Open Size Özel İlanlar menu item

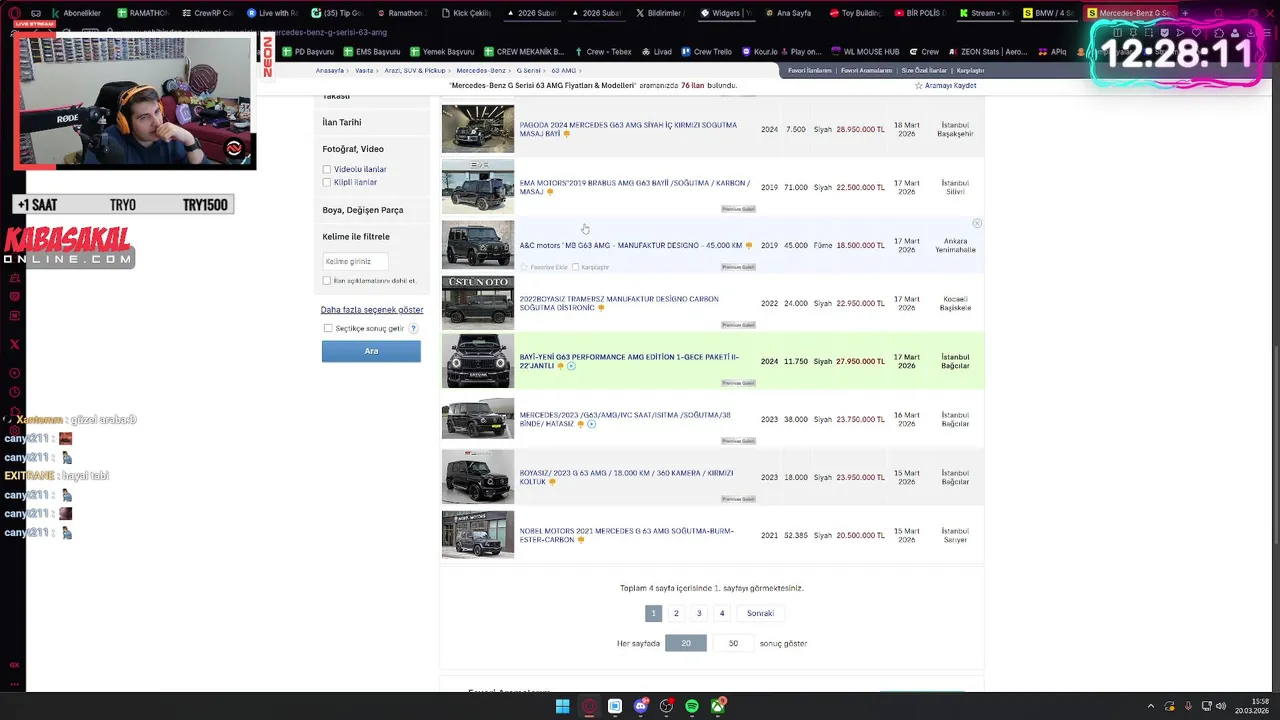(x=924, y=71)
